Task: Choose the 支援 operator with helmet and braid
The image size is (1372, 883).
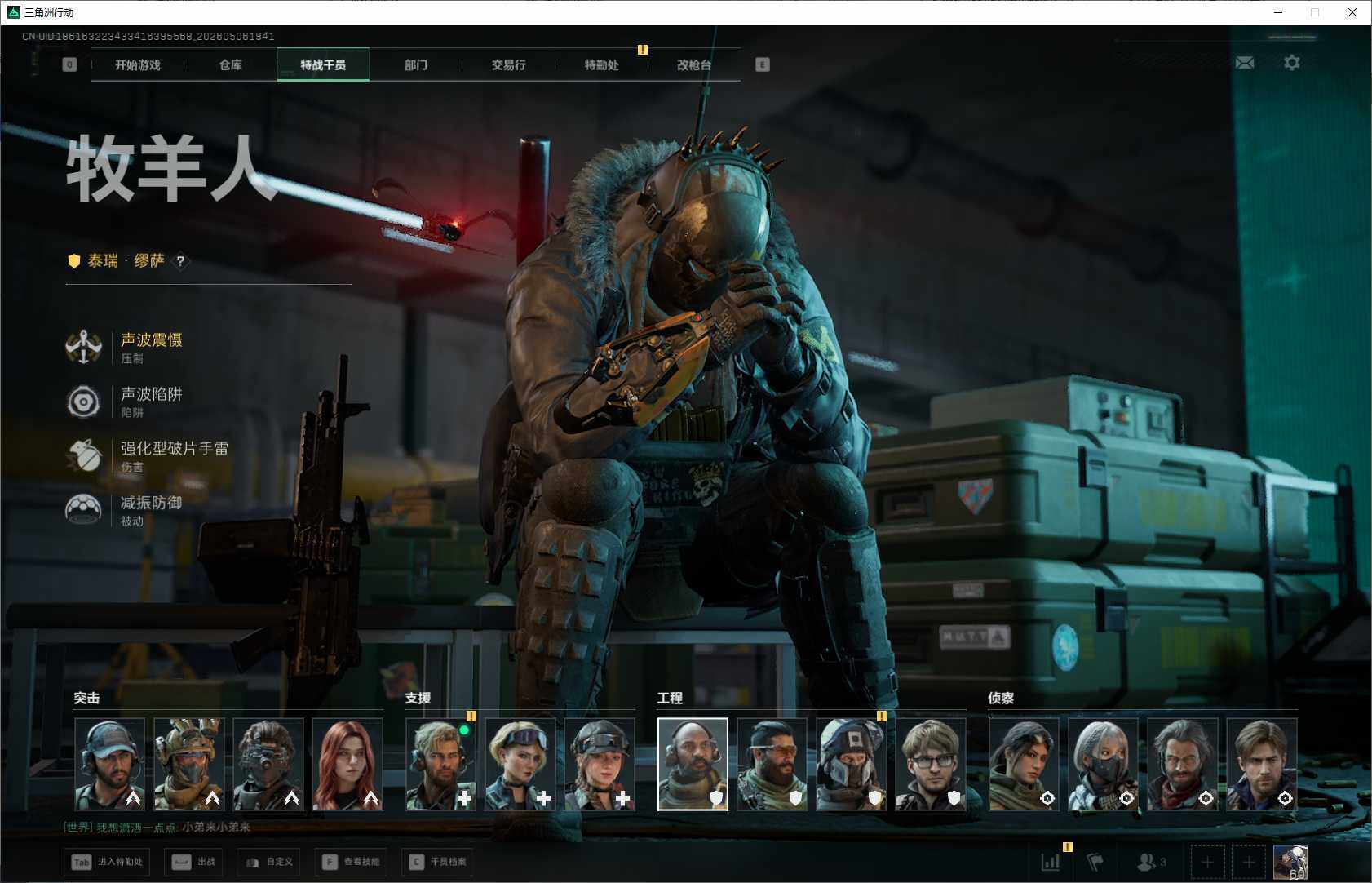Action: point(600,764)
